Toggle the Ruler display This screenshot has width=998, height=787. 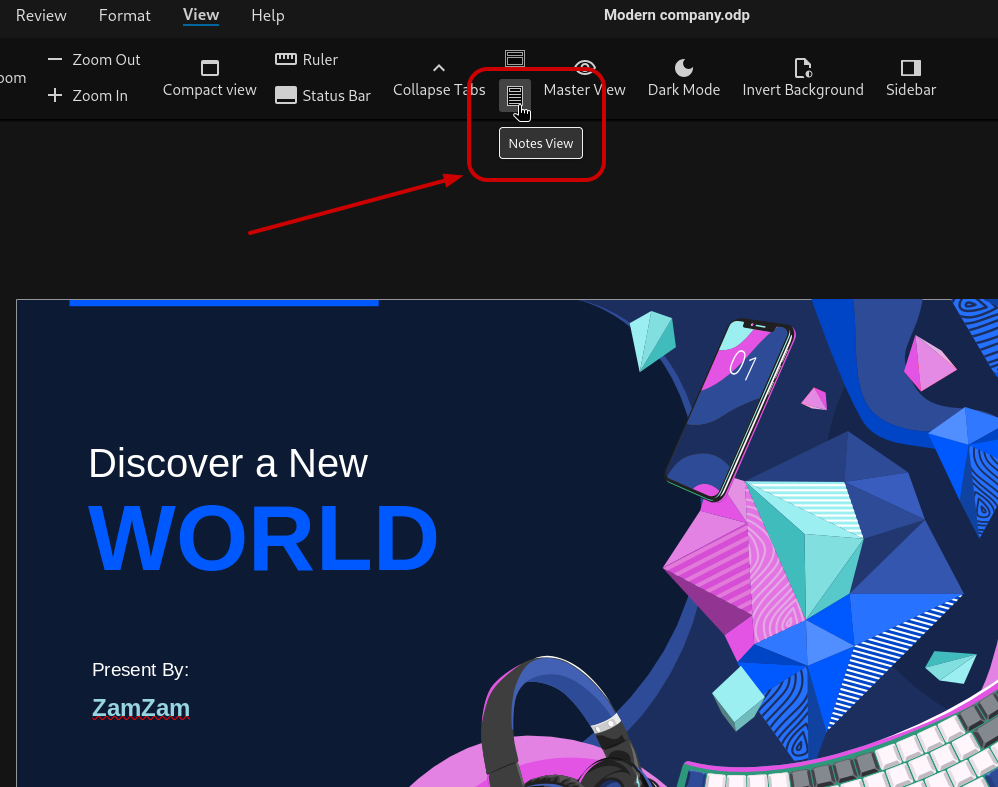(307, 60)
